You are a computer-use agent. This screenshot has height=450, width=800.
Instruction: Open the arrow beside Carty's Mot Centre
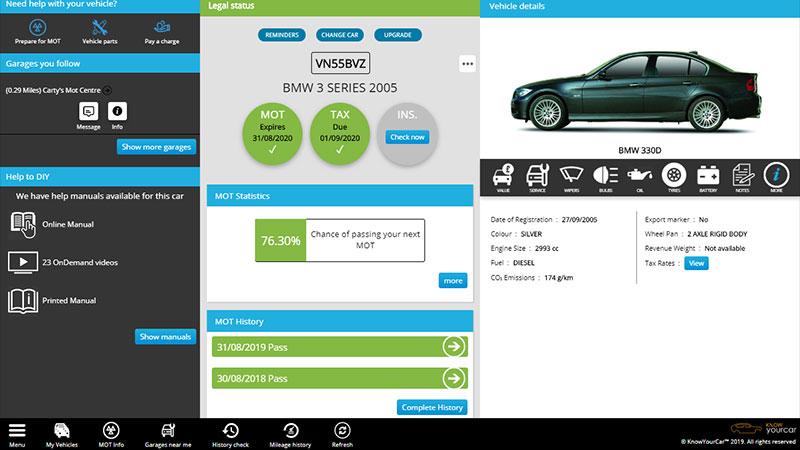(x=107, y=90)
